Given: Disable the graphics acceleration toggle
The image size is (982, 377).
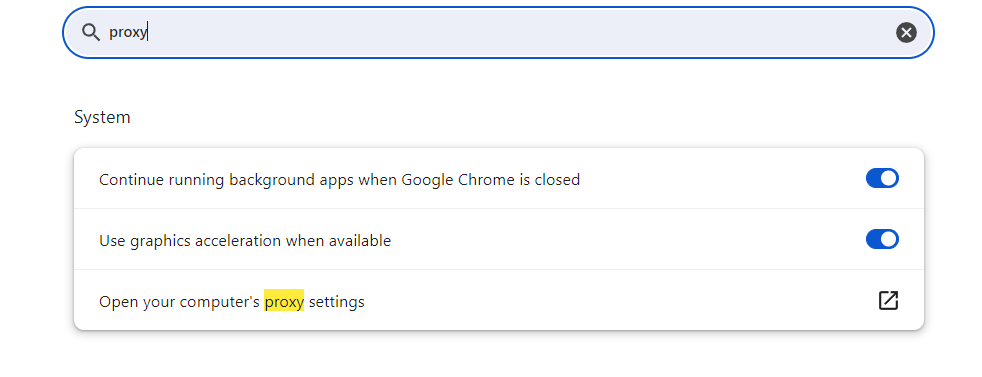Looking at the screenshot, I should 882,239.
